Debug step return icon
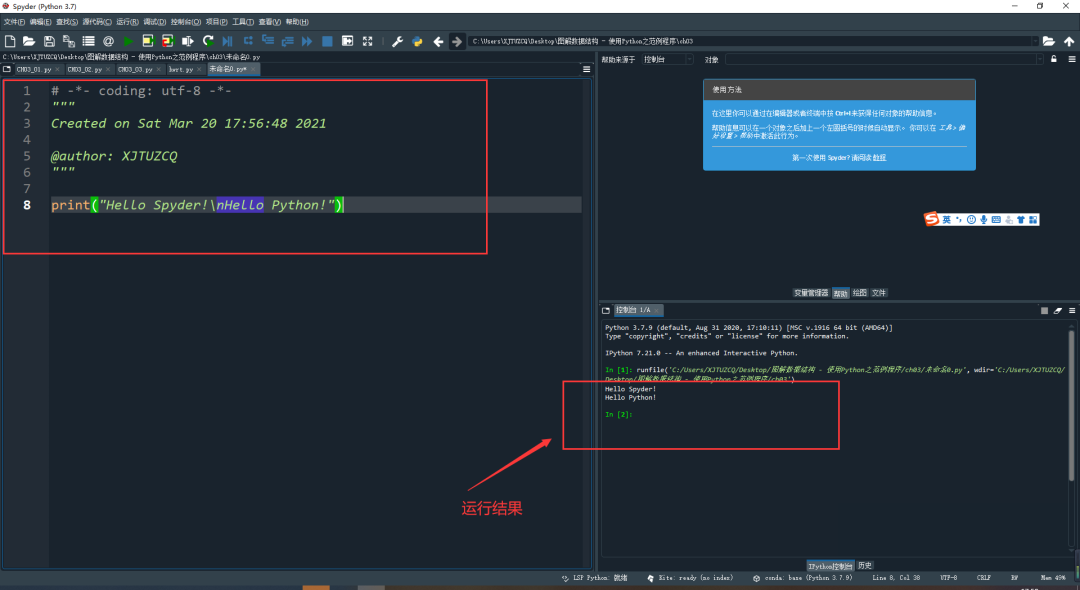1080x590 pixels. tap(287, 41)
